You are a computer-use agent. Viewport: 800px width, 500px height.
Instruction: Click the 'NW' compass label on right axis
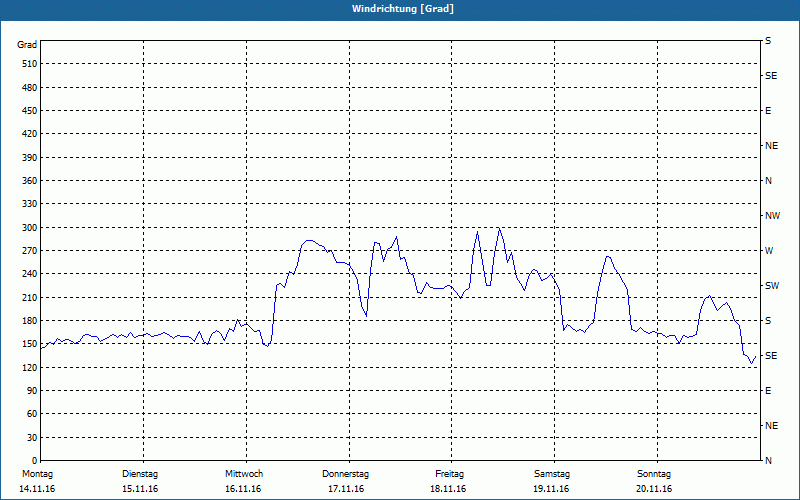772,216
